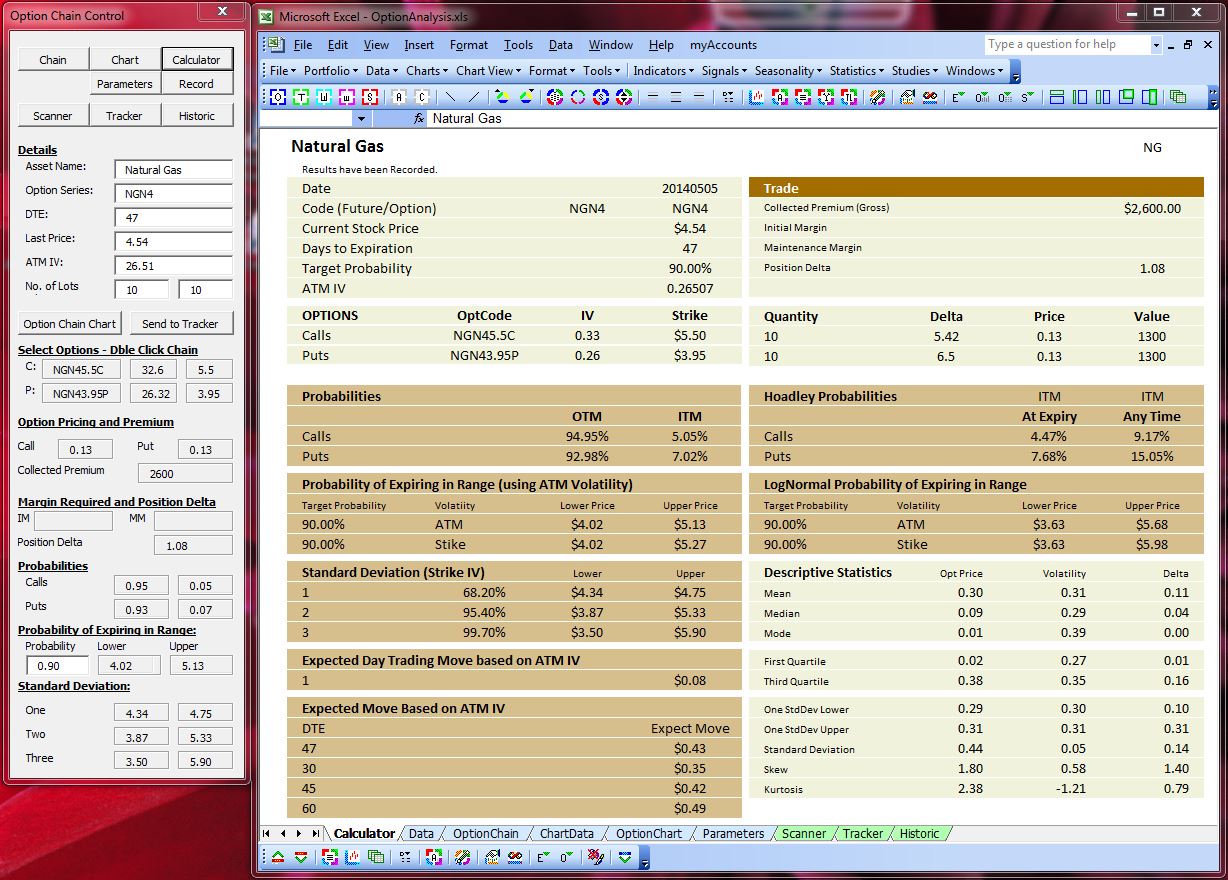Select the cell showing NGN45.5C under OptCode
The image size is (1228, 880).
(x=484, y=336)
